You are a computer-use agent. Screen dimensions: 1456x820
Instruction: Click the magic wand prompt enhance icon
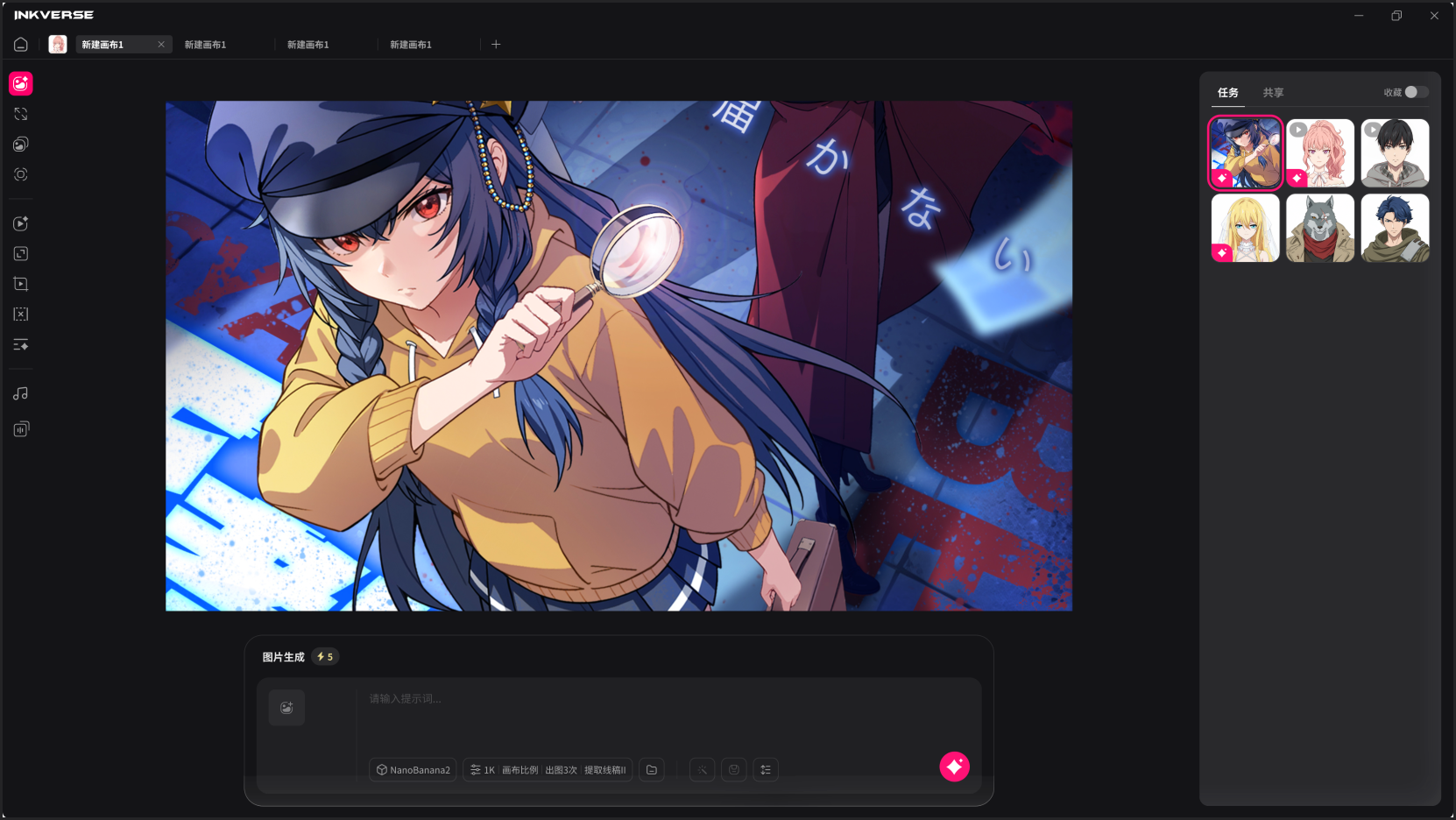pyautogui.click(x=703, y=770)
